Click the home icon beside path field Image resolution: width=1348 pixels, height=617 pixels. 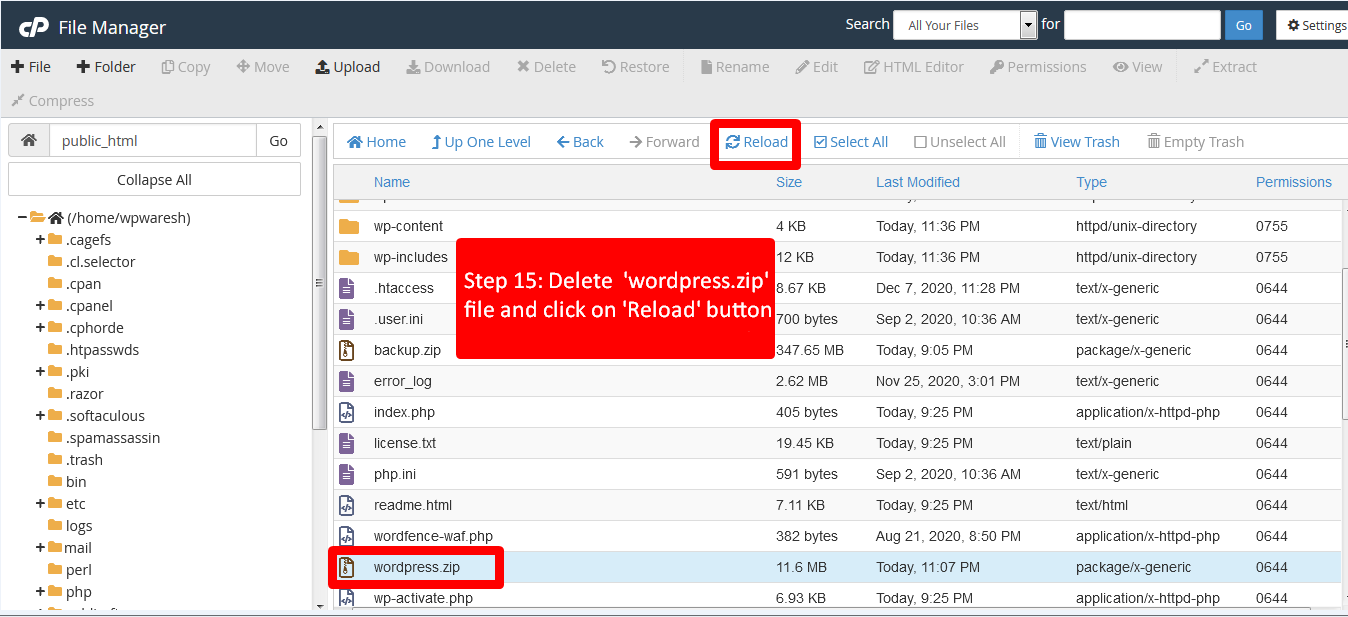[29, 141]
